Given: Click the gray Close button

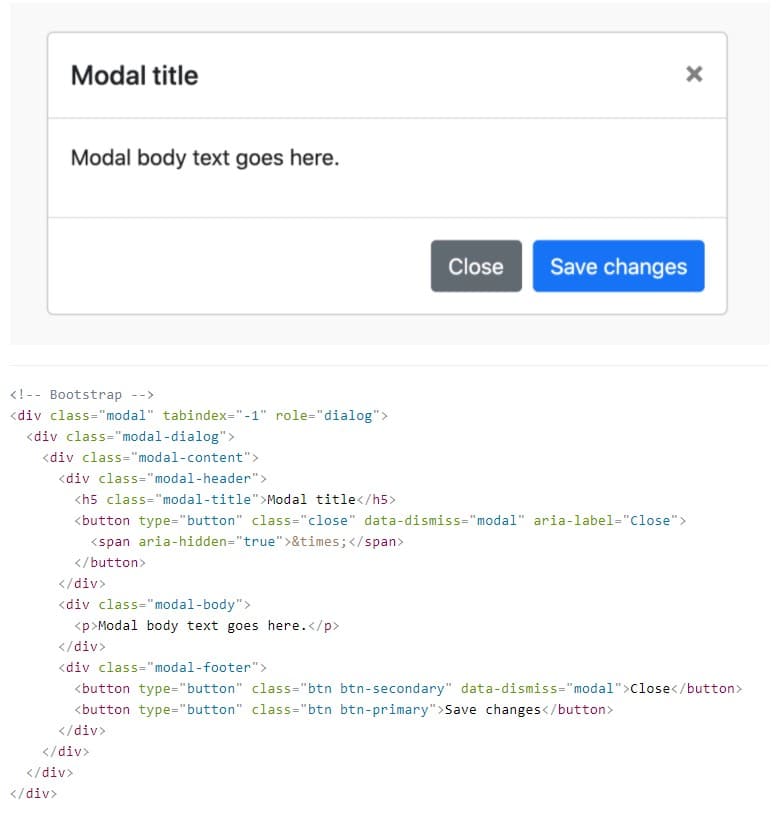Looking at the screenshot, I should 476,266.
